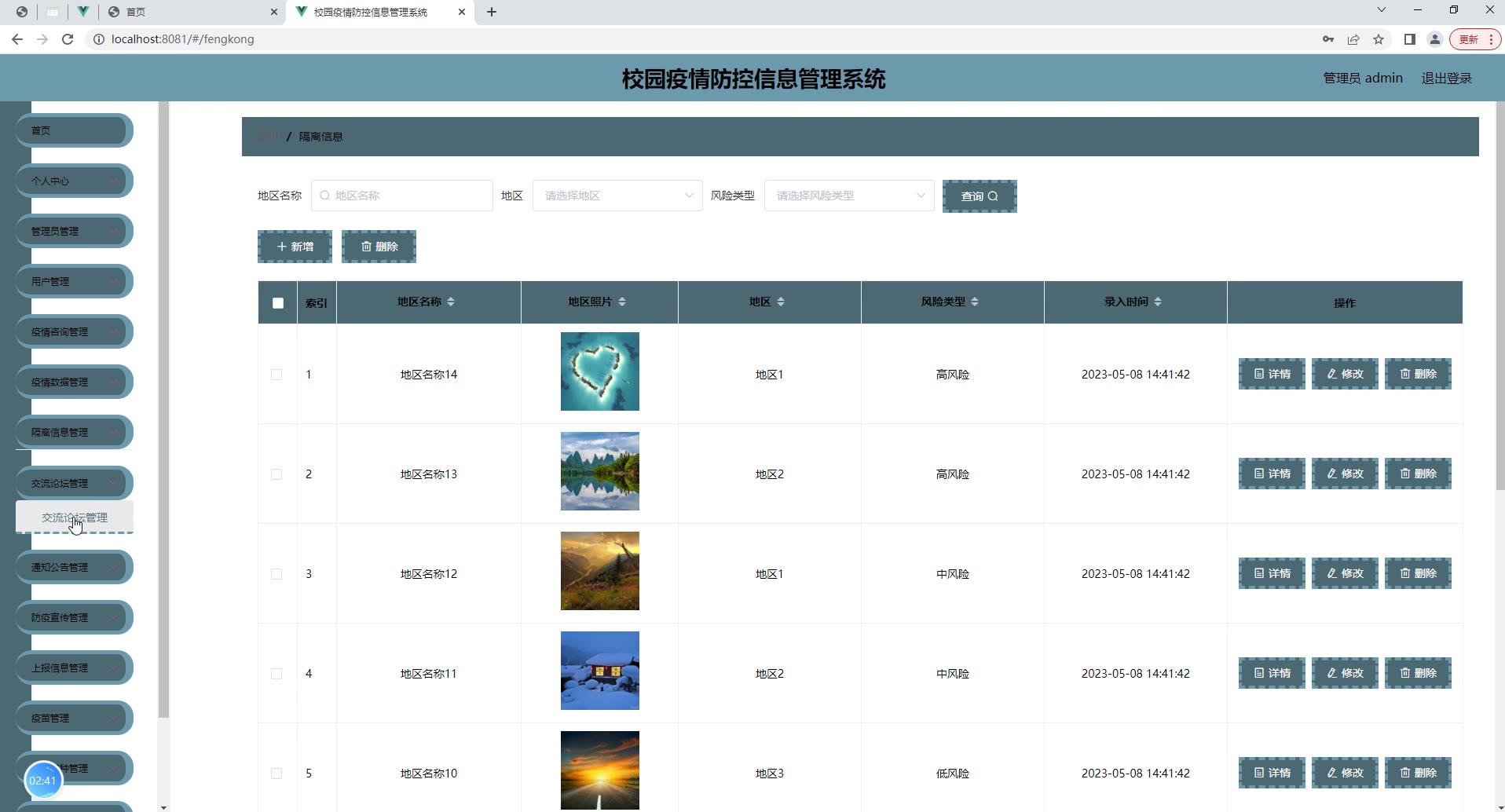
Task: Click 修改 for 地区名称14
Action: coord(1345,374)
